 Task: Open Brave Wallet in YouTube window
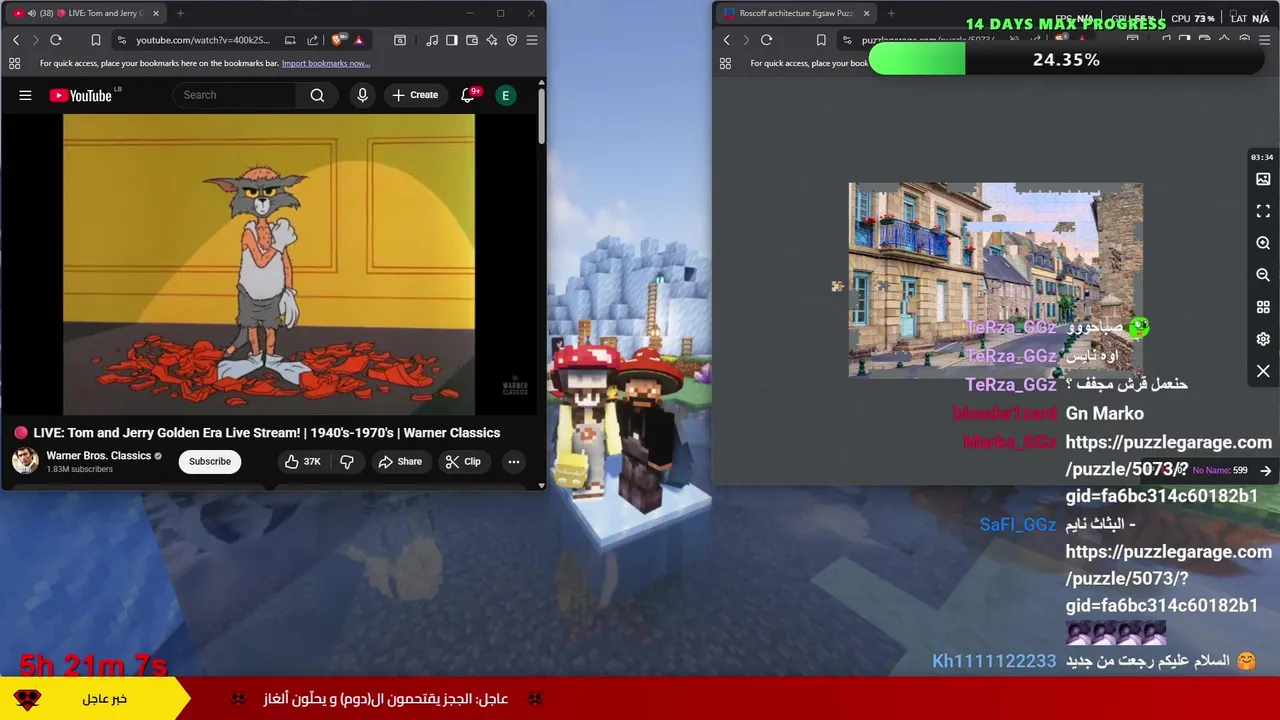click(x=472, y=40)
